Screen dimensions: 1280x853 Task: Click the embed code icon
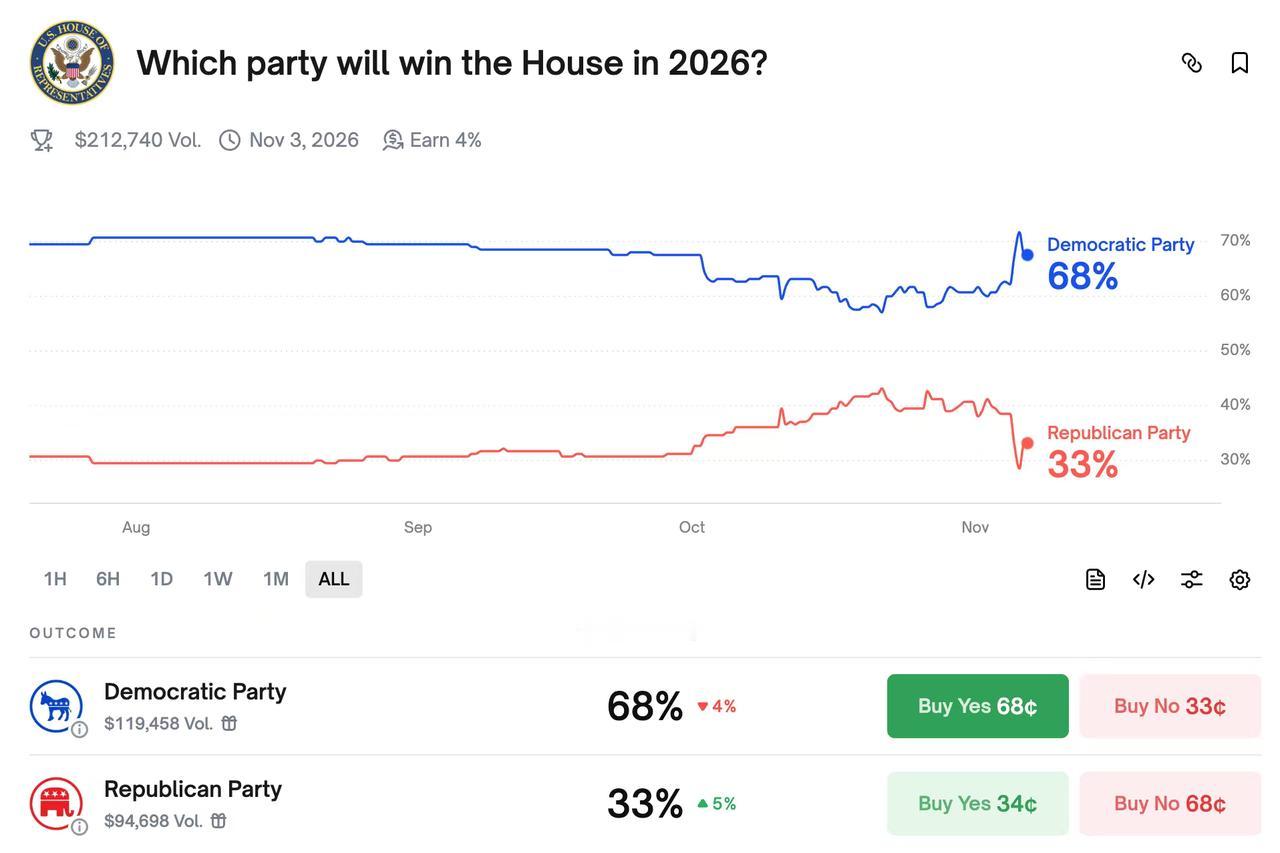(x=1142, y=577)
